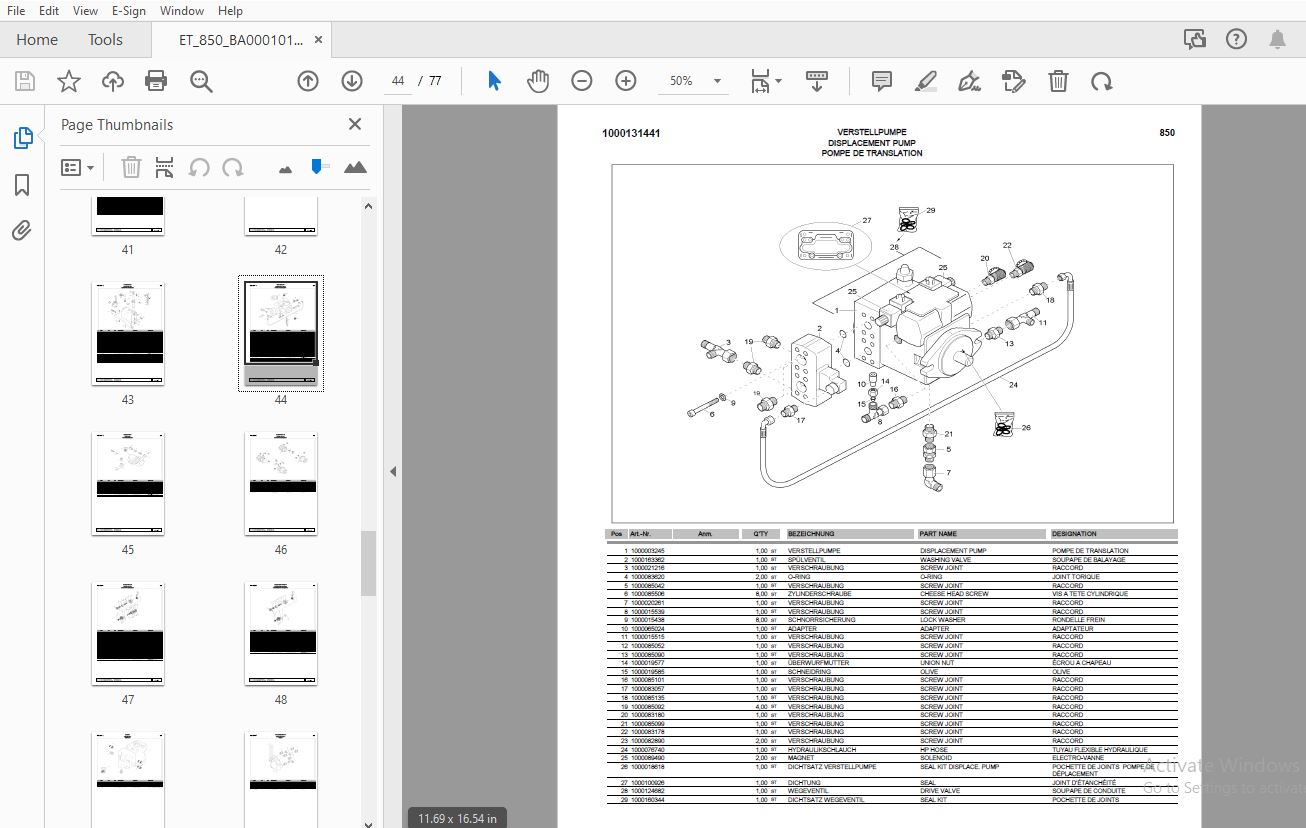The width and height of the screenshot is (1306, 828).
Task: Insert pages icon in thumbnails panel
Action: (165, 167)
